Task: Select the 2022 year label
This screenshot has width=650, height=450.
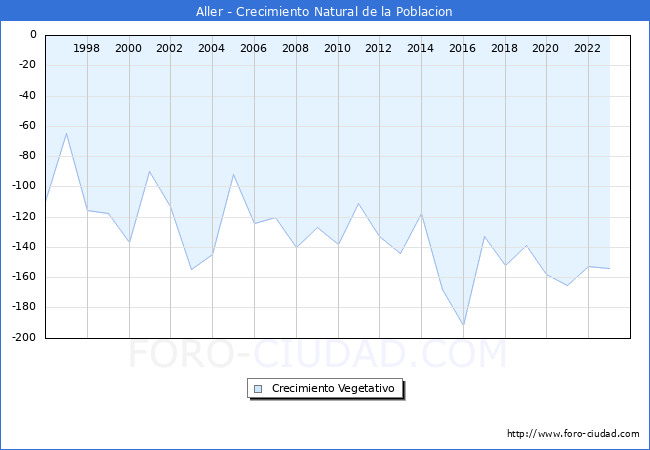Action: click(587, 48)
